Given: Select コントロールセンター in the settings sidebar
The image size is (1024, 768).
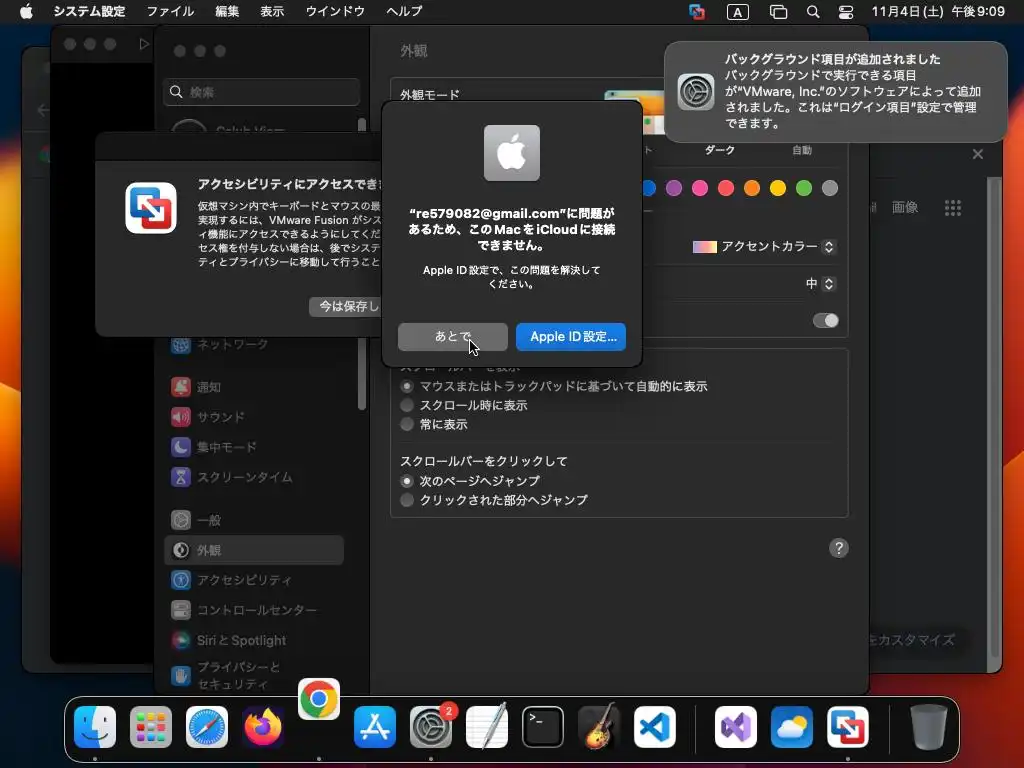Looking at the screenshot, I should click(254, 610).
